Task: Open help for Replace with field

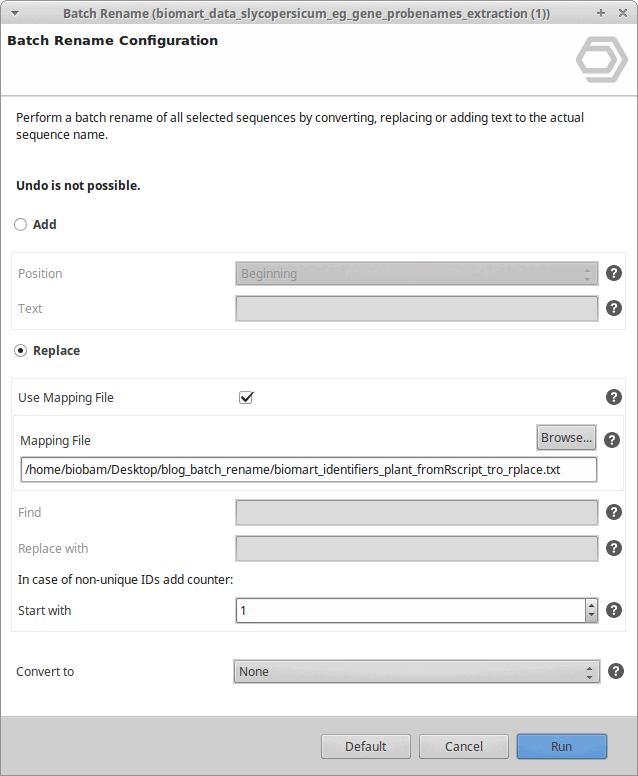Action: 614,548
